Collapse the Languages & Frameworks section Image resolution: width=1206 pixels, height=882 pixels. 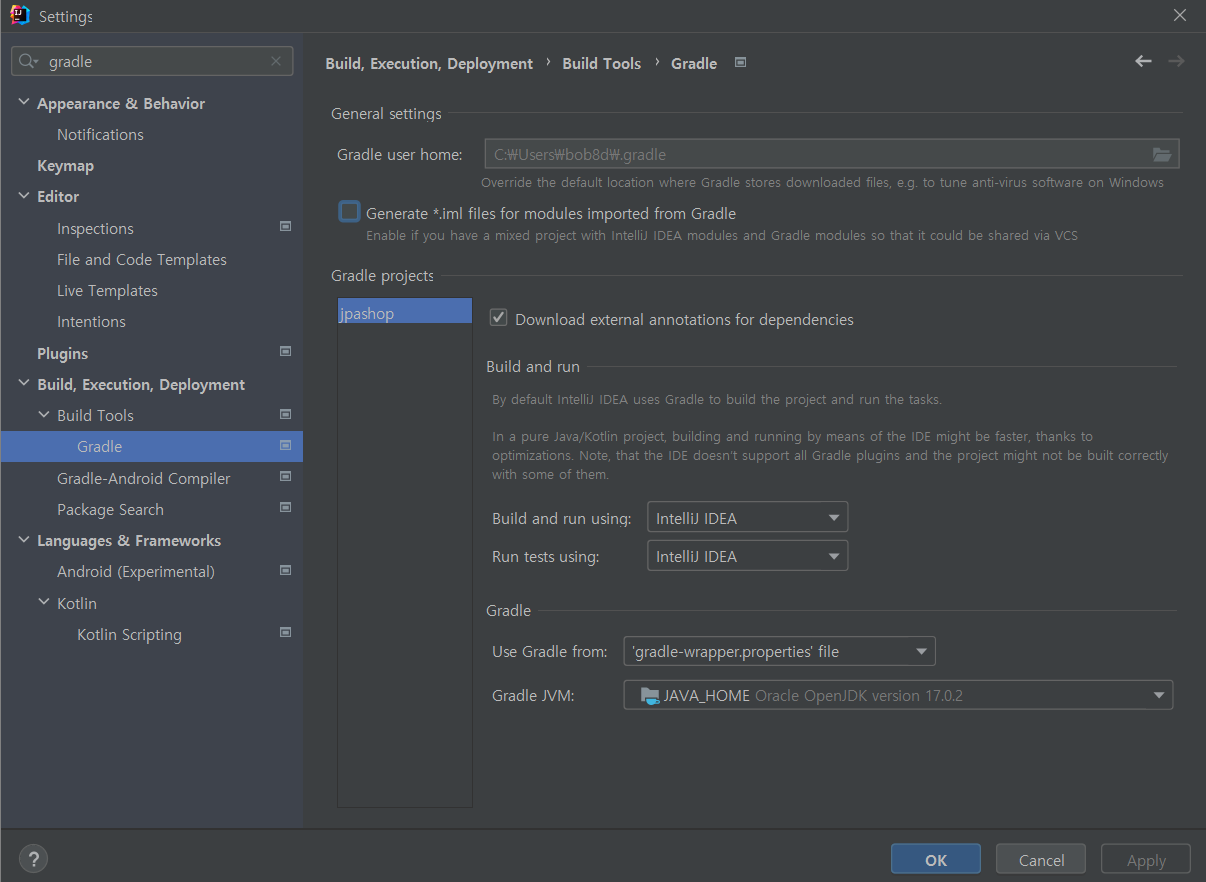(24, 540)
